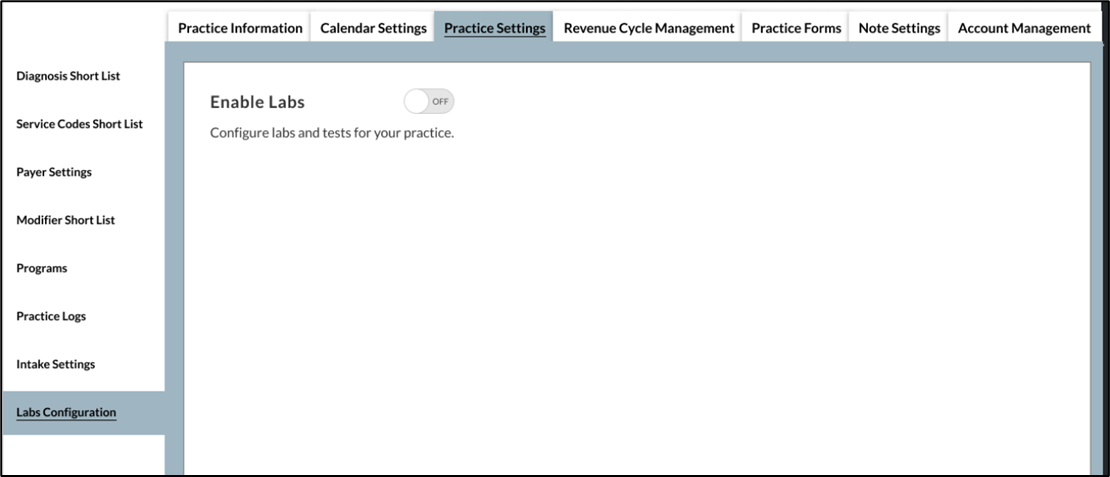Click the Enable Labs heading text
Viewport: 1110px width, 477px height.
(257, 102)
